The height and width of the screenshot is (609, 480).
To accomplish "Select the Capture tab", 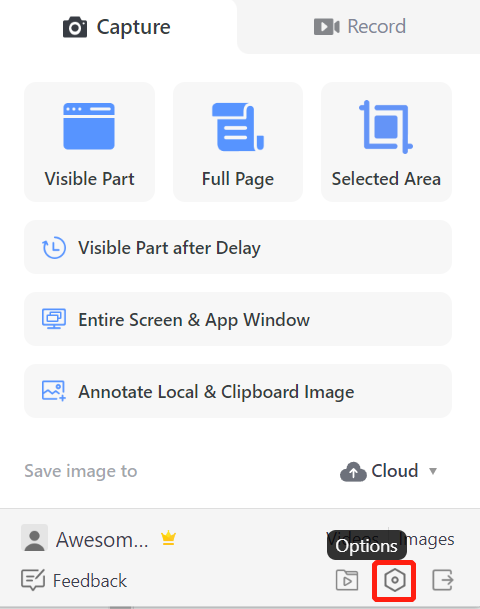I will tap(117, 27).
